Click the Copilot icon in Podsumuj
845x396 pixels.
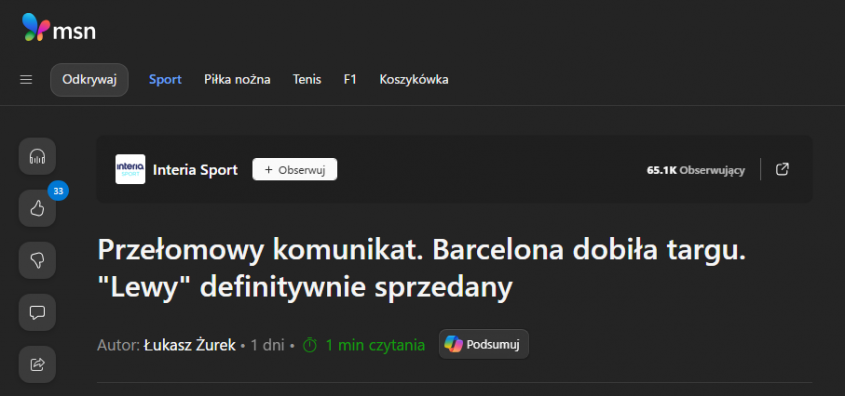453,344
